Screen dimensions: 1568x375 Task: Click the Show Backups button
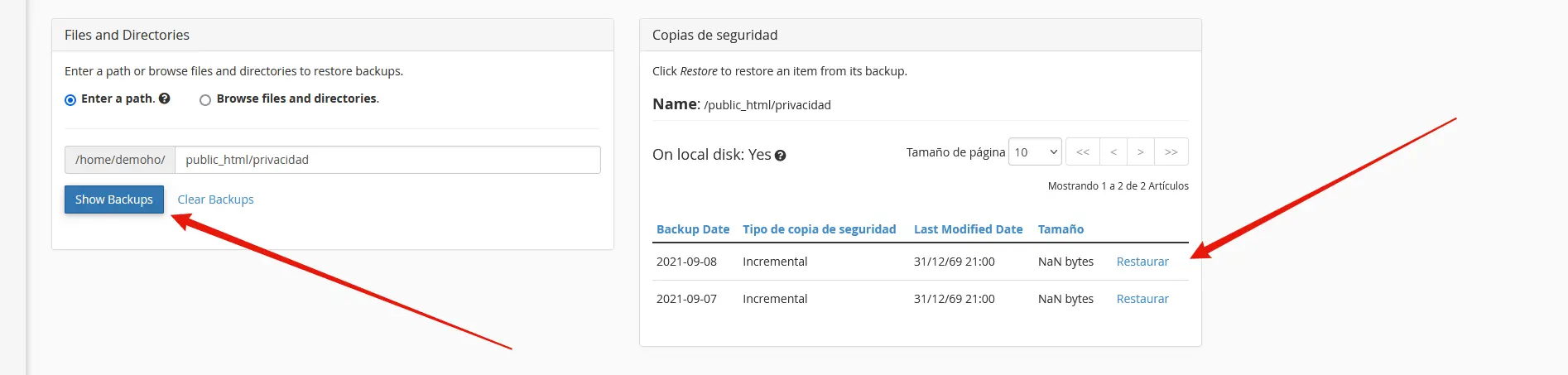tap(114, 200)
